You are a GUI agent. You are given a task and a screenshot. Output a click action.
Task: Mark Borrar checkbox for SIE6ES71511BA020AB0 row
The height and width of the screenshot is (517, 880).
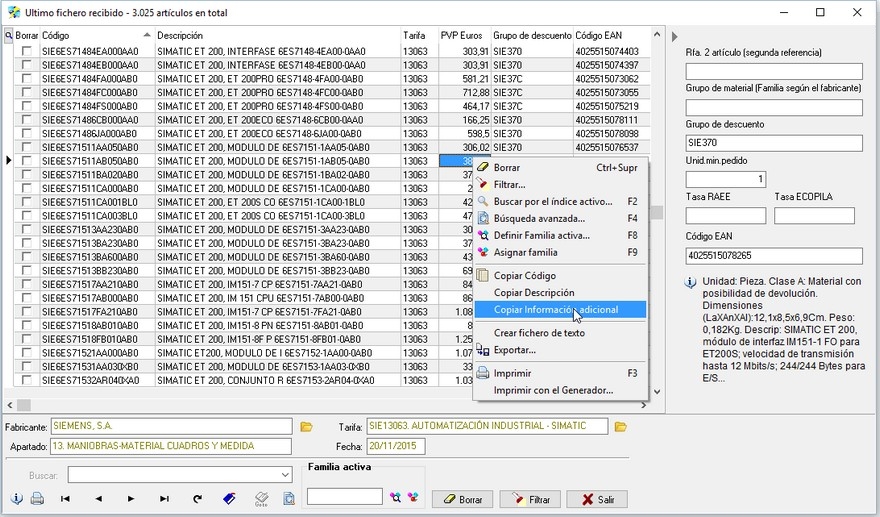pos(27,175)
